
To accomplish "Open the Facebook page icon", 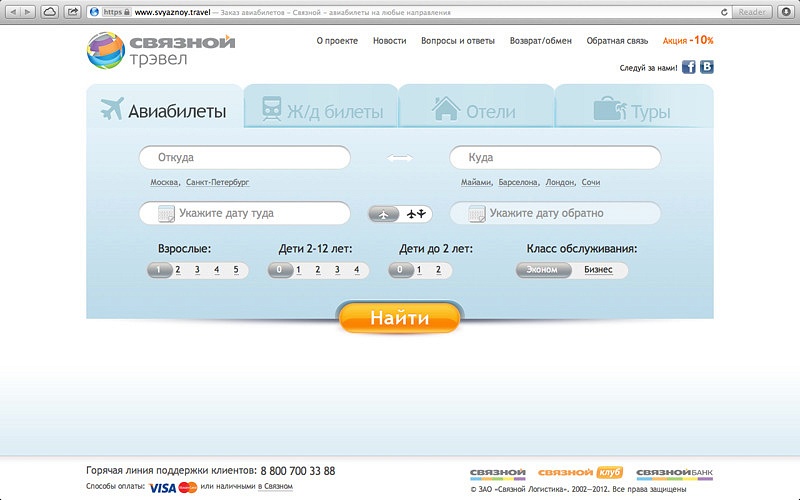I will click(x=688, y=68).
